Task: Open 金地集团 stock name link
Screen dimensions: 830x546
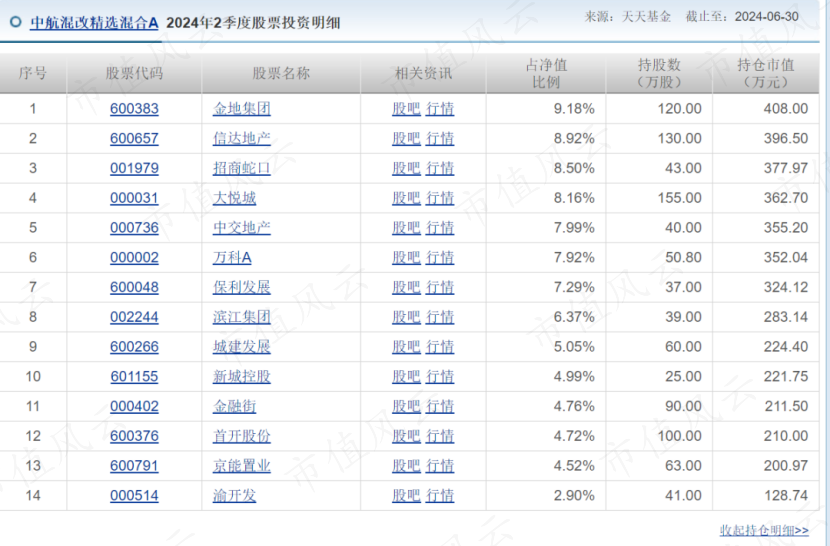Action: pyautogui.click(x=242, y=109)
